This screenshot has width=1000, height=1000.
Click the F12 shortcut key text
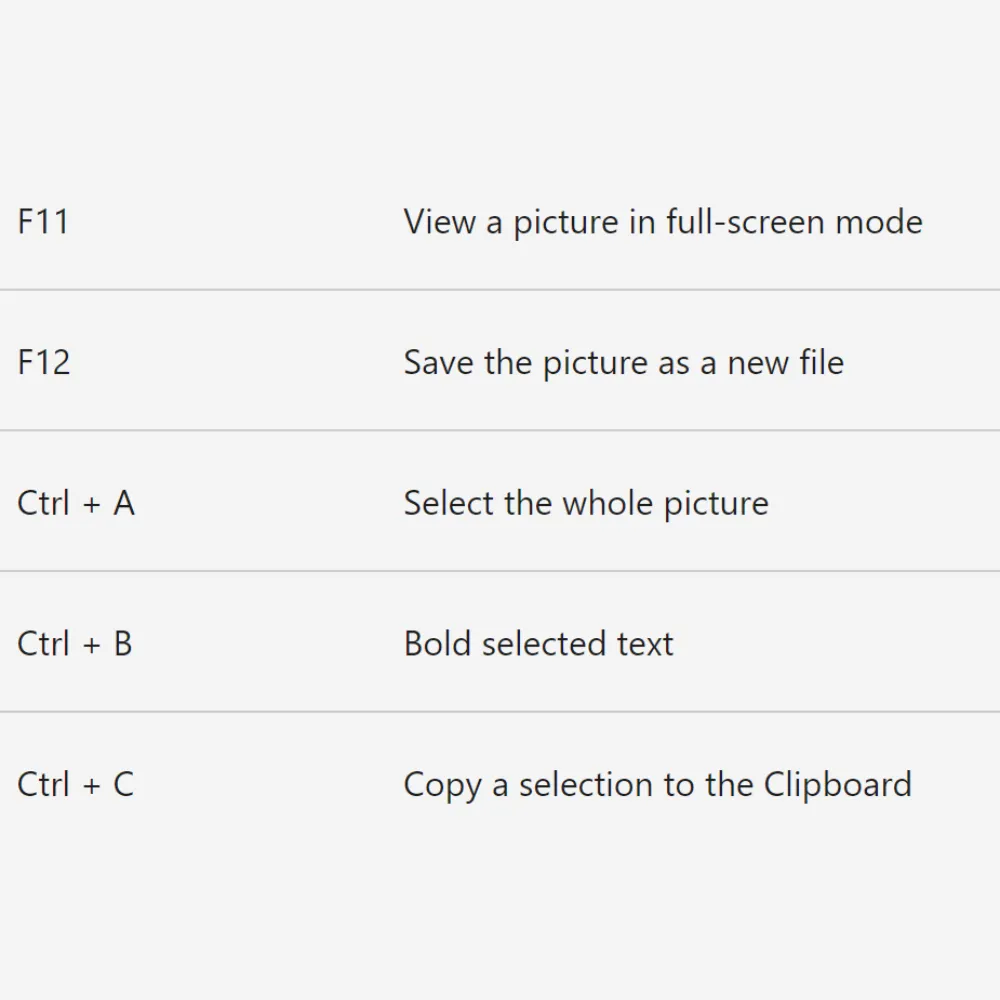click(44, 362)
